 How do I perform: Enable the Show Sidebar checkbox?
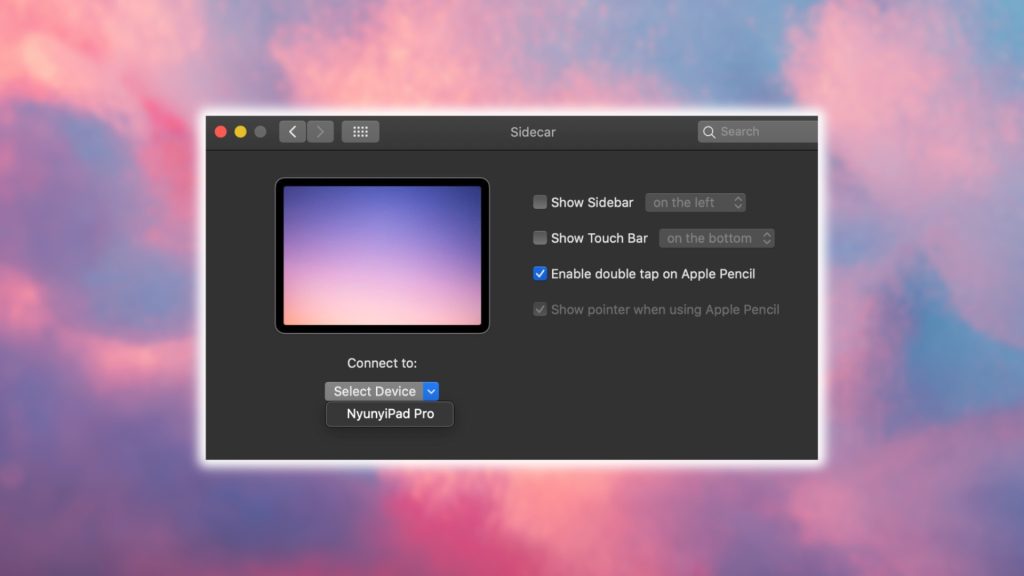point(539,202)
